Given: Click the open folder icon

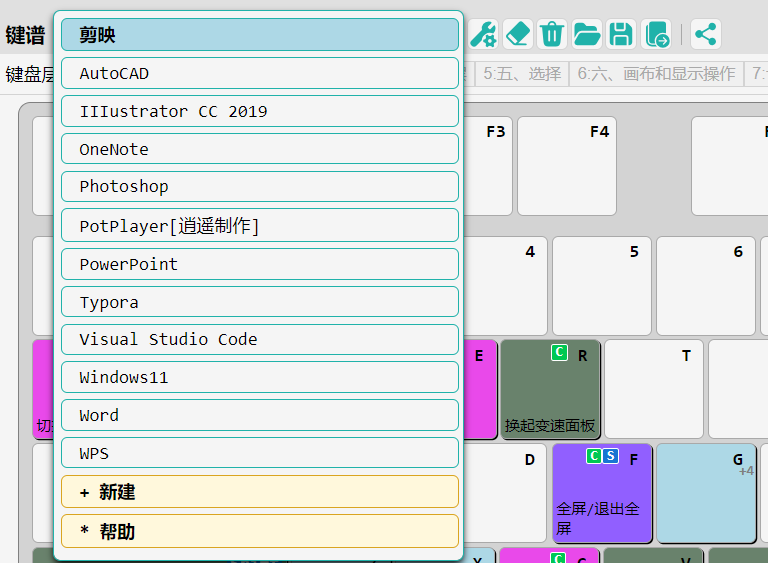Looking at the screenshot, I should [587, 34].
